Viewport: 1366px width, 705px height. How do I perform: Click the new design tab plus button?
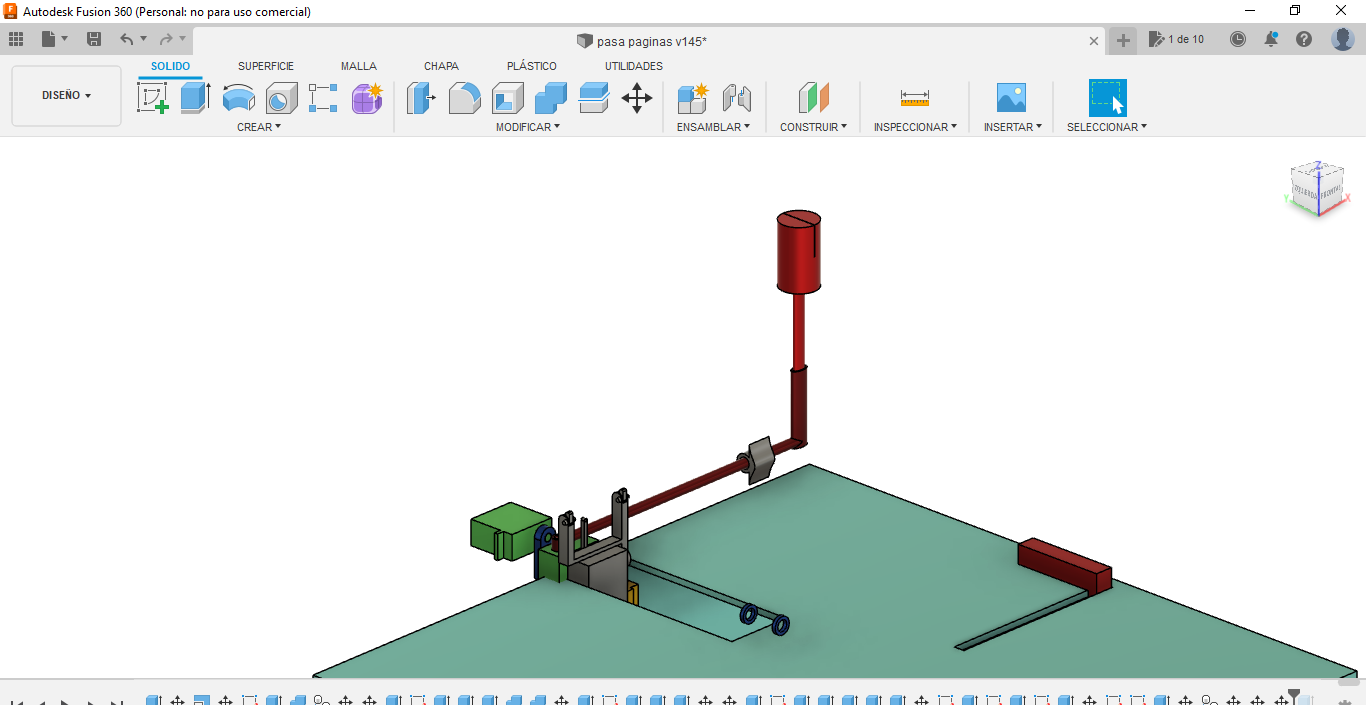pyautogui.click(x=1123, y=40)
